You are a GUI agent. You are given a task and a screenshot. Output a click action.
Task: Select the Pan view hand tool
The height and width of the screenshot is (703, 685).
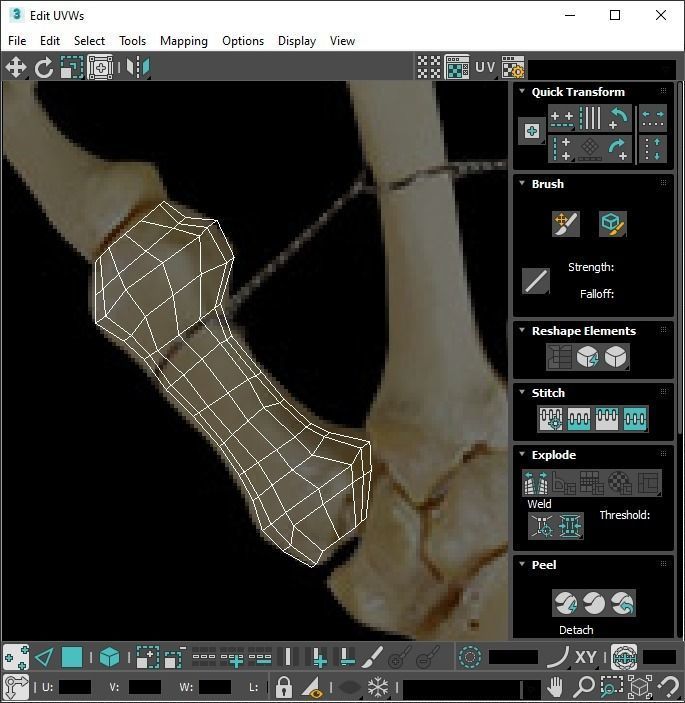555,687
